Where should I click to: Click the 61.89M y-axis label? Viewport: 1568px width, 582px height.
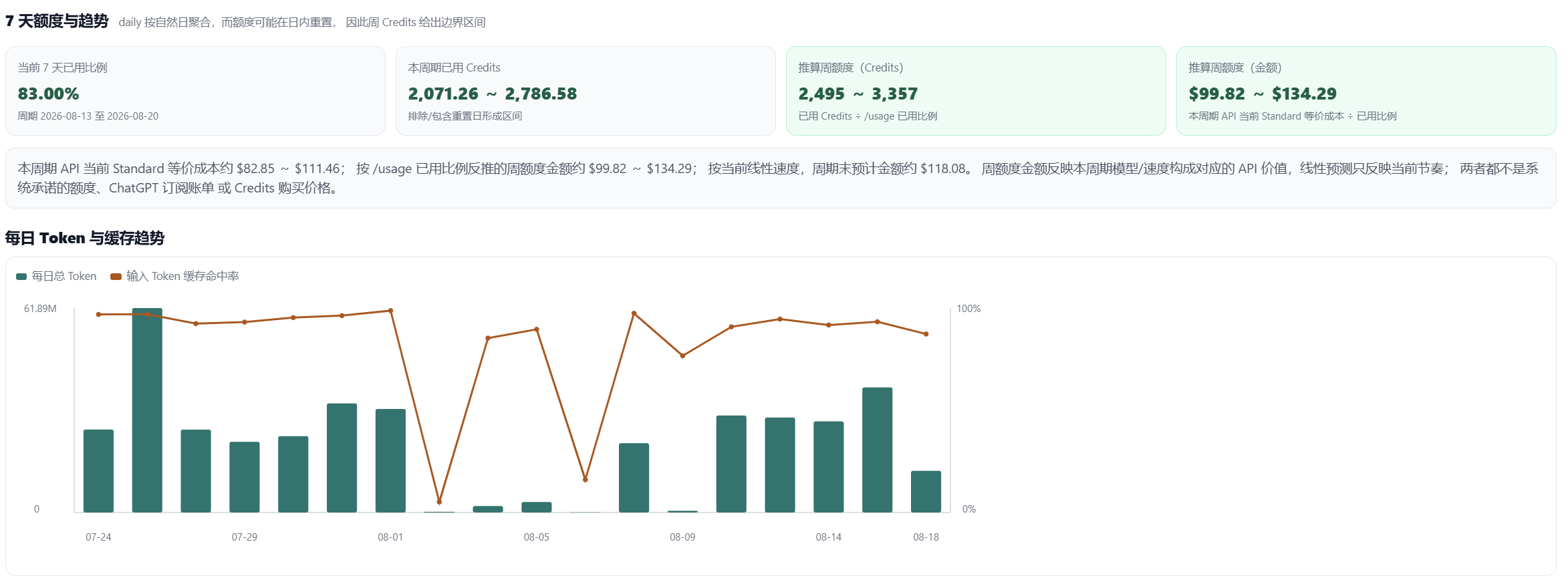click(x=40, y=309)
